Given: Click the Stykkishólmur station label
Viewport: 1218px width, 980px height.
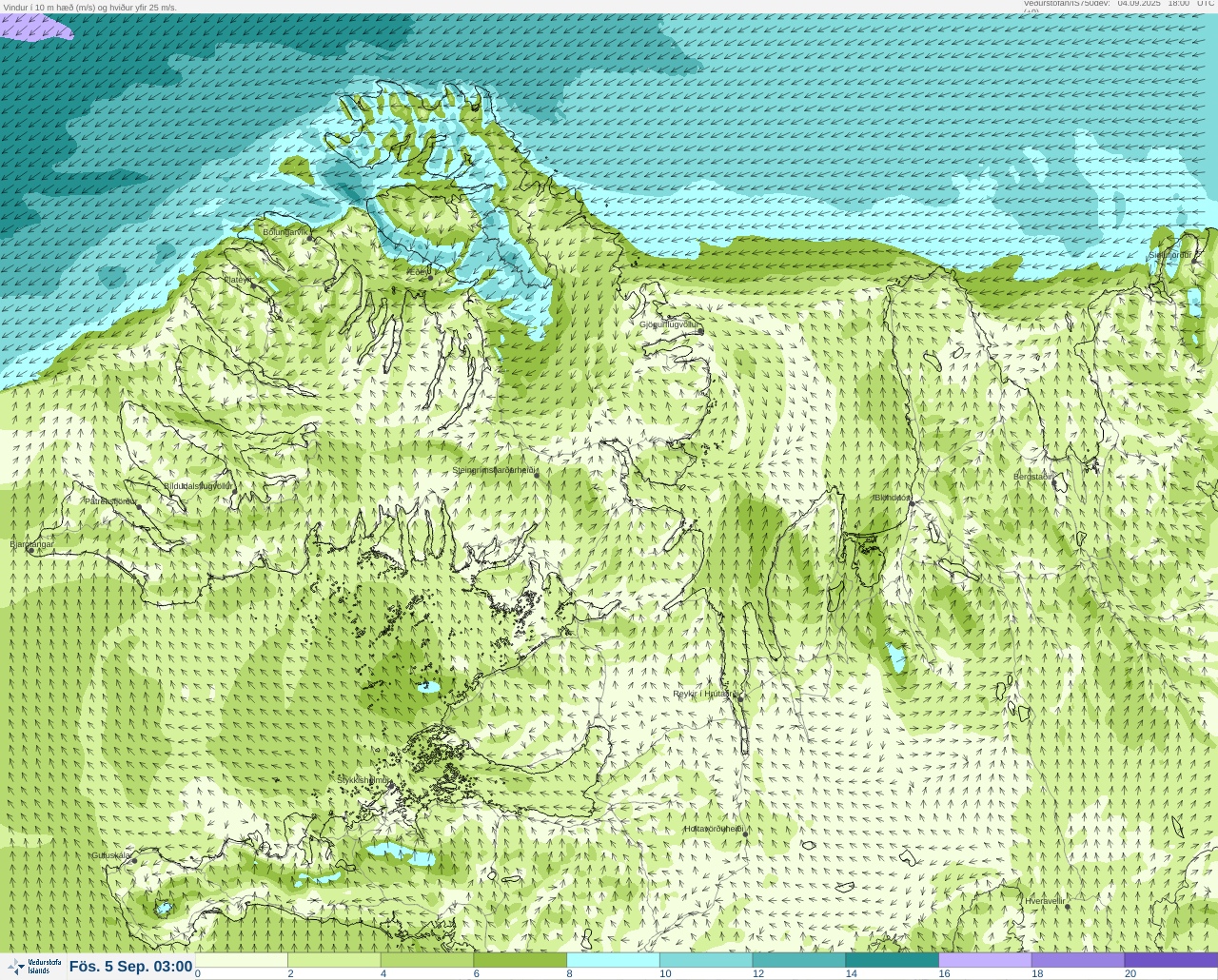Looking at the screenshot, I should (364, 779).
